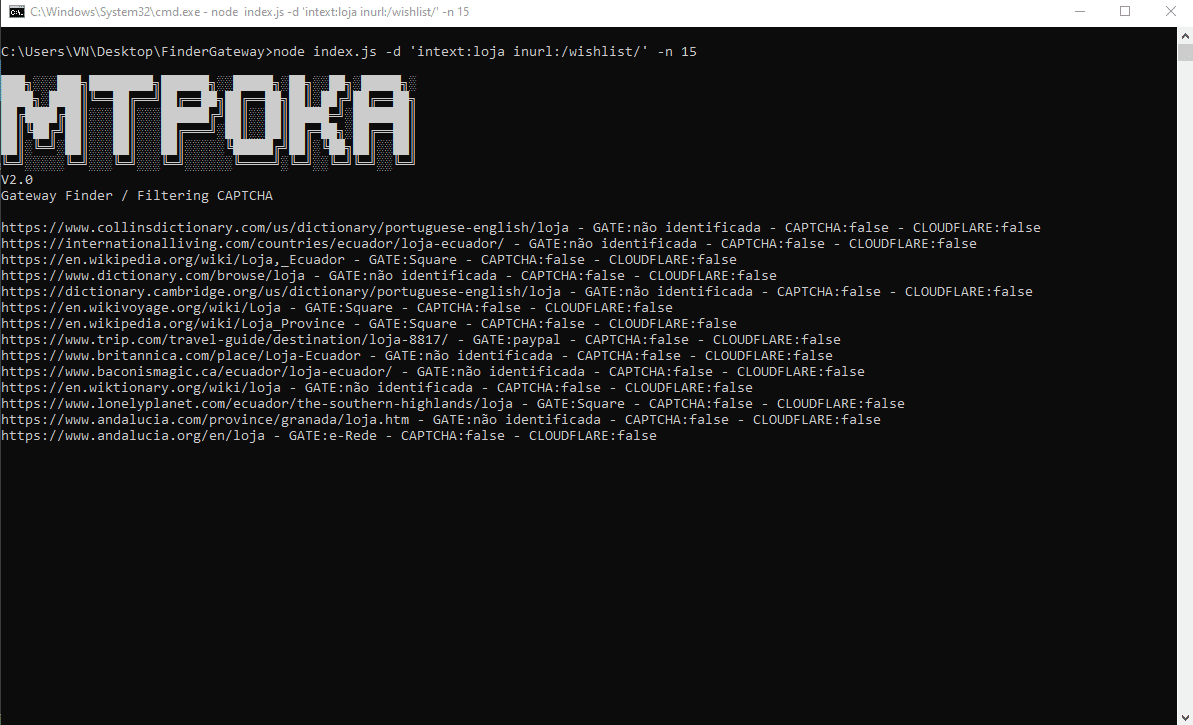1193x725 pixels.
Task: Click the window title text cmd.exe - node index.js
Action: 250,11
